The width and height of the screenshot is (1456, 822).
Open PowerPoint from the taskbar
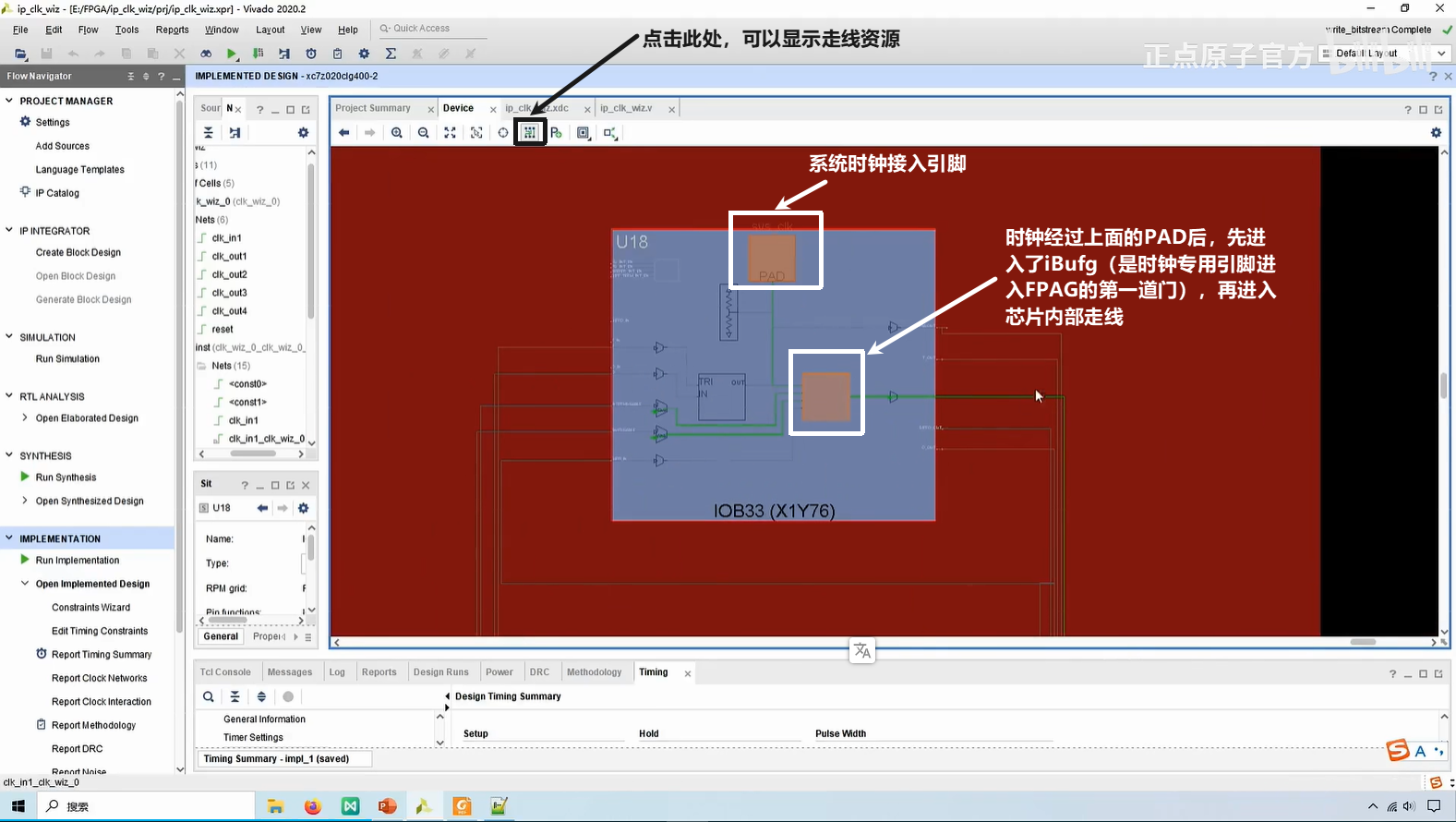pos(387,806)
